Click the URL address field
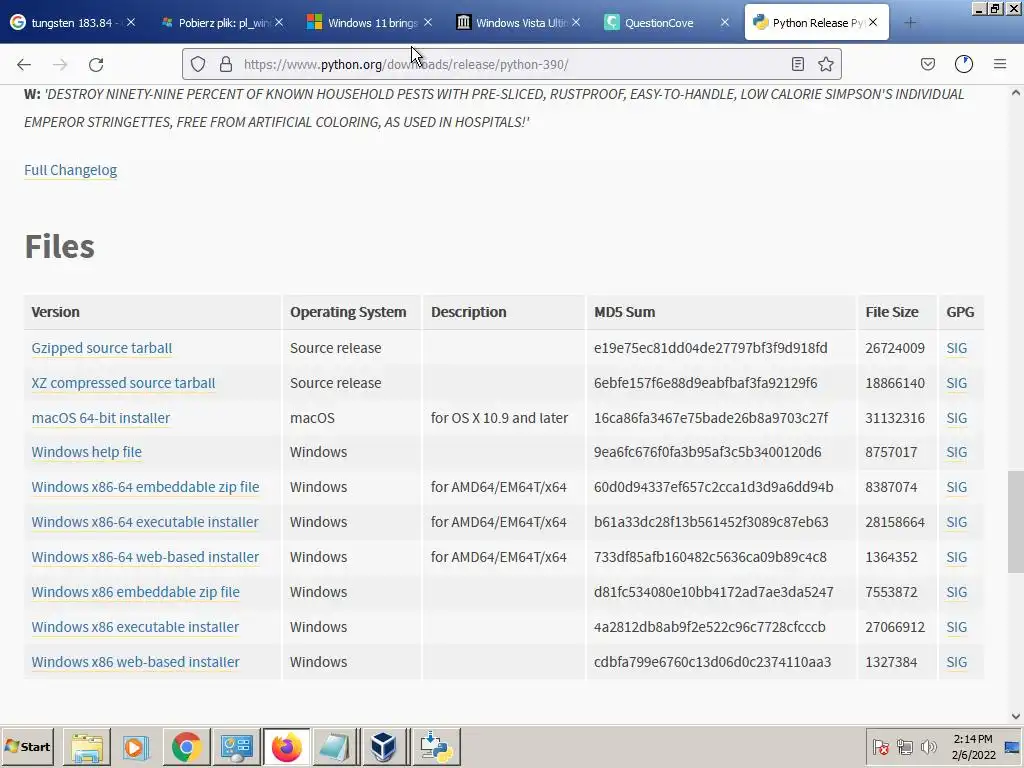 (x=509, y=64)
